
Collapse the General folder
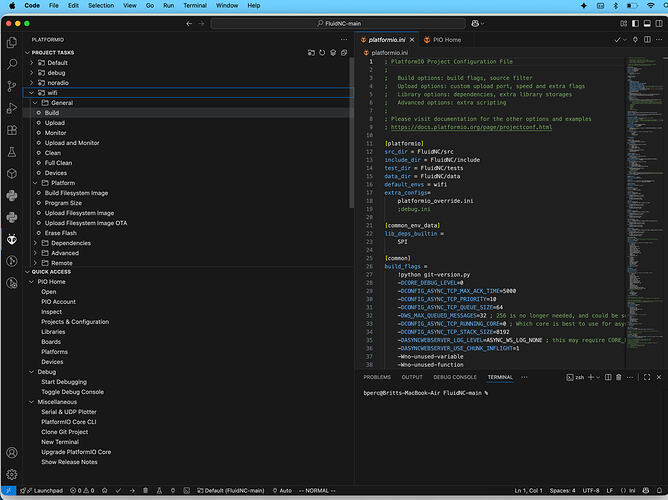pyautogui.click(x=35, y=103)
